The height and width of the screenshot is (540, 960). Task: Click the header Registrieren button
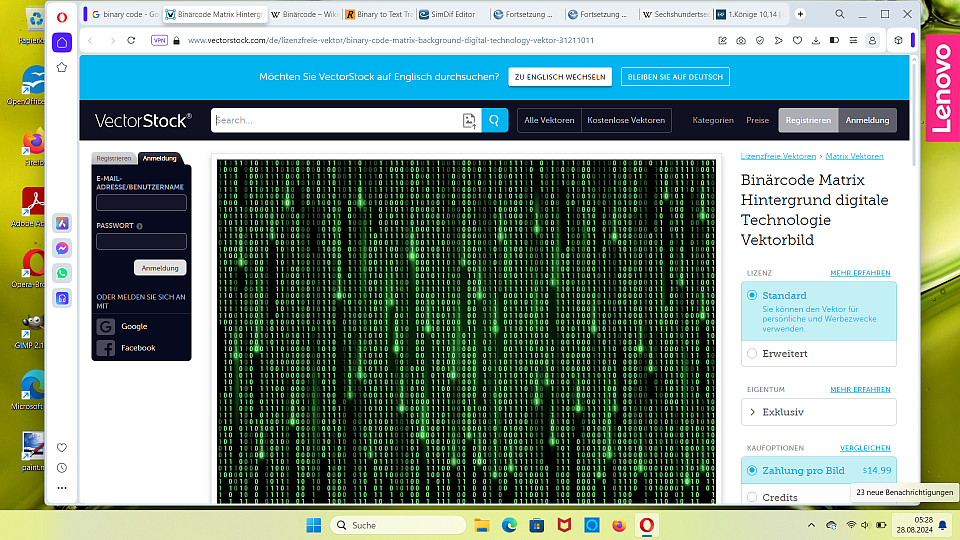[x=808, y=120]
